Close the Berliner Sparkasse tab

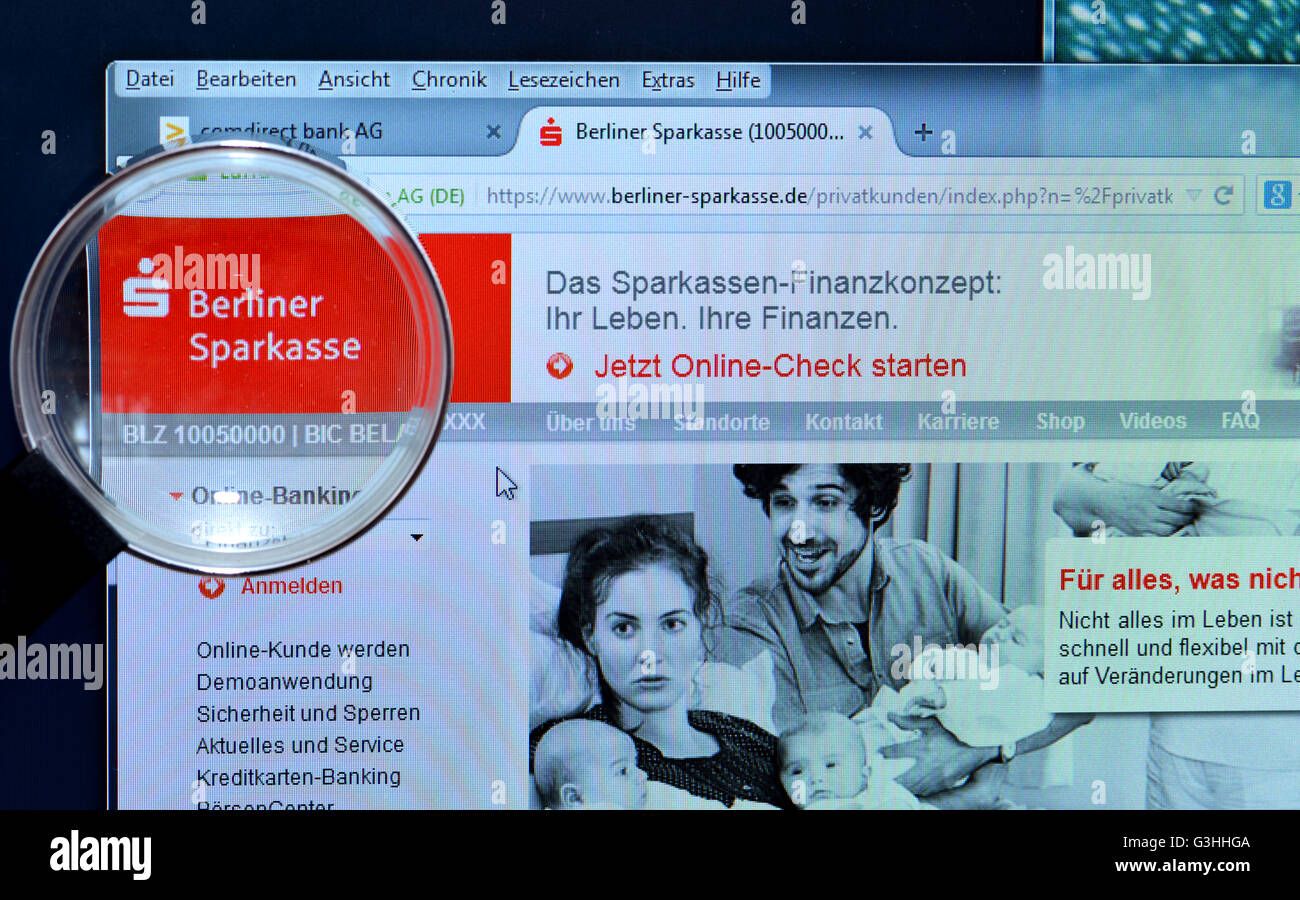point(865,132)
